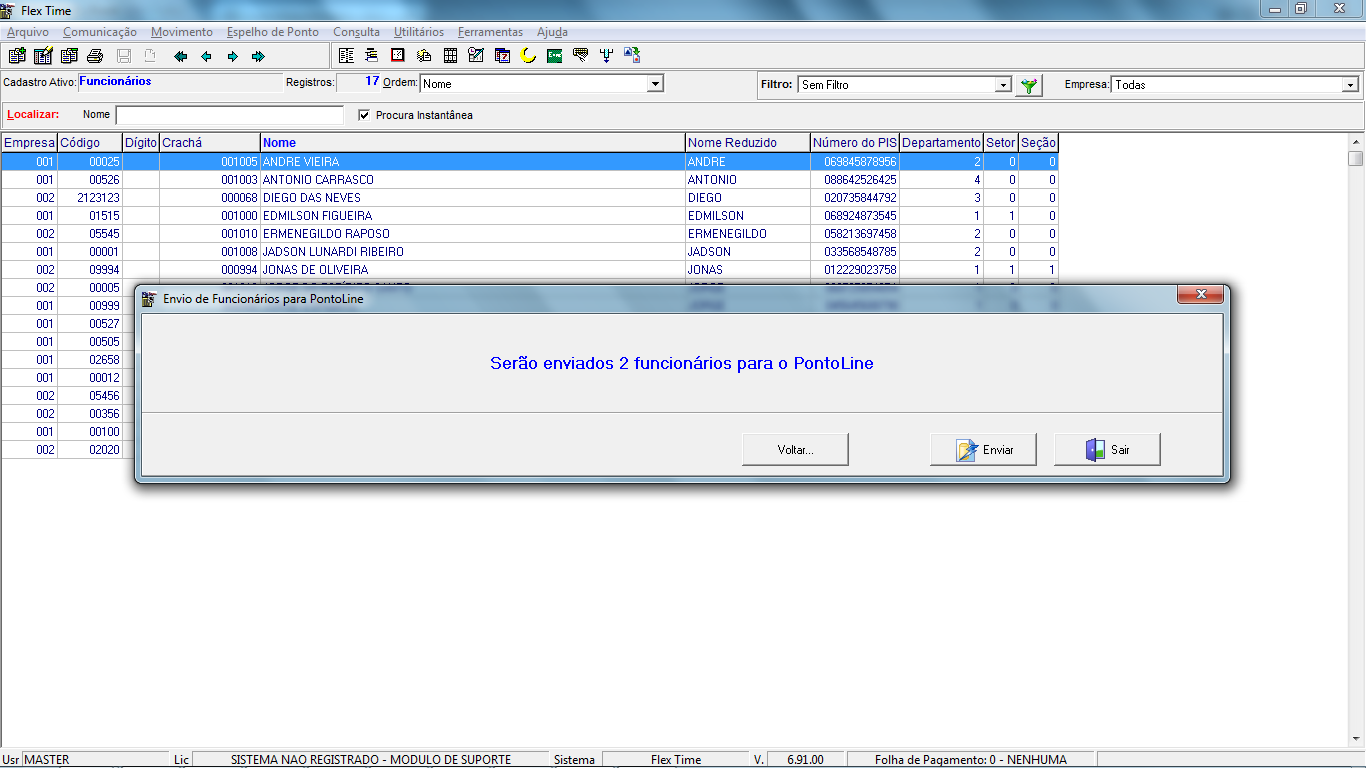Go to previous record with left arrow
This screenshot has height=768, width=1366.
tap(207, 56)
